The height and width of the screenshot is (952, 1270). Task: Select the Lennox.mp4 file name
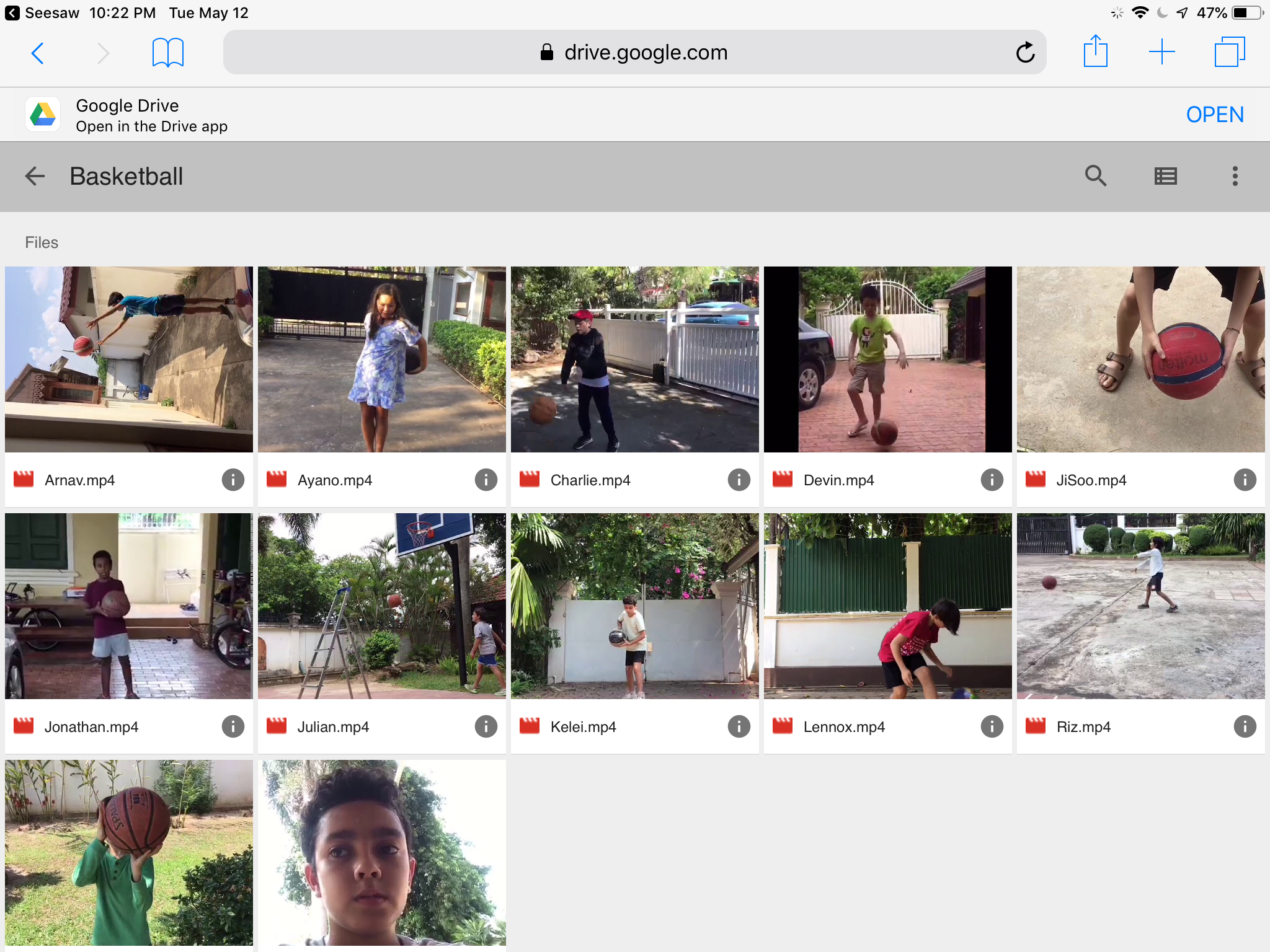[844, 727]
